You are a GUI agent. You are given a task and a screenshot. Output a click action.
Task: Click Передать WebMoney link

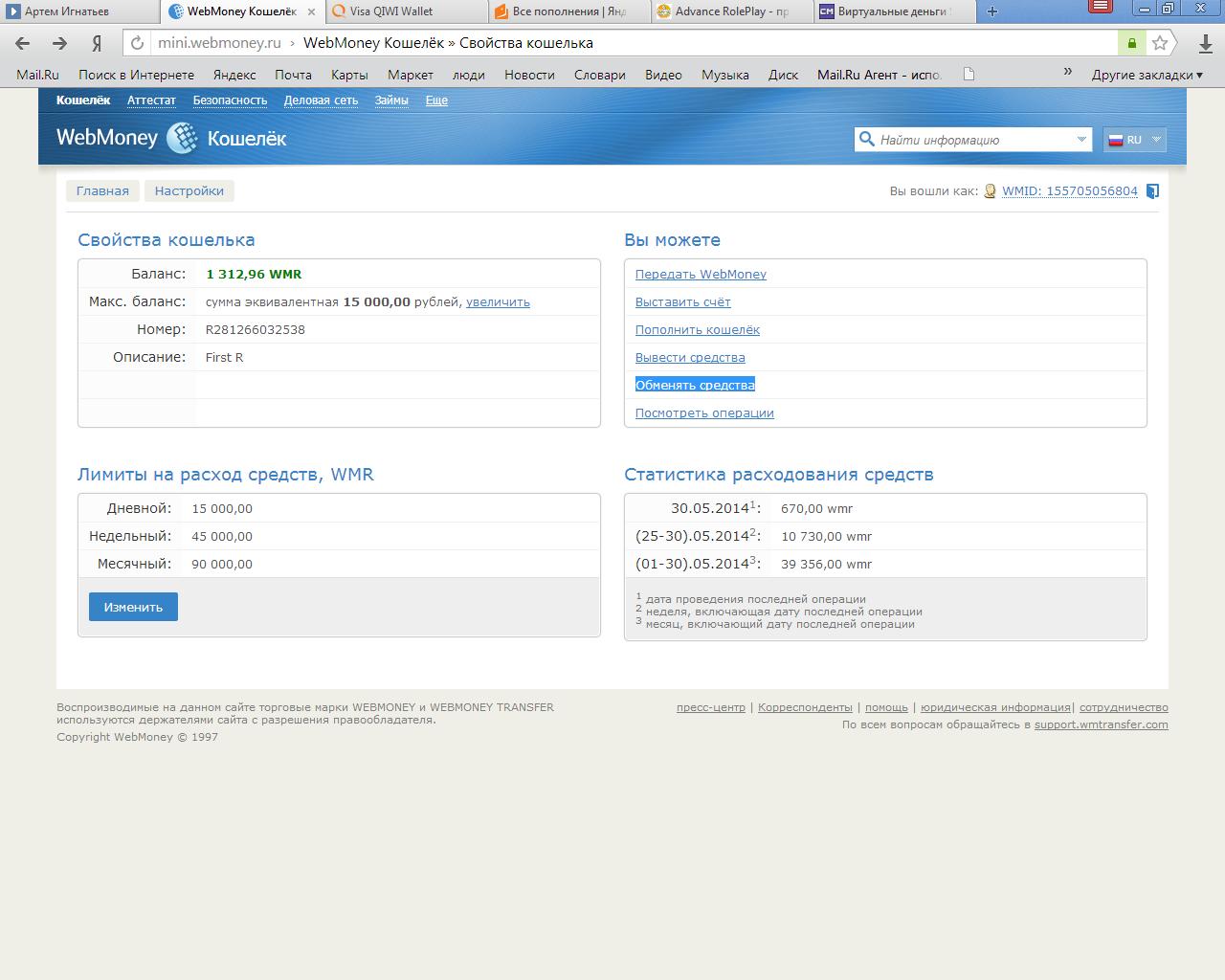pos(701,274)
